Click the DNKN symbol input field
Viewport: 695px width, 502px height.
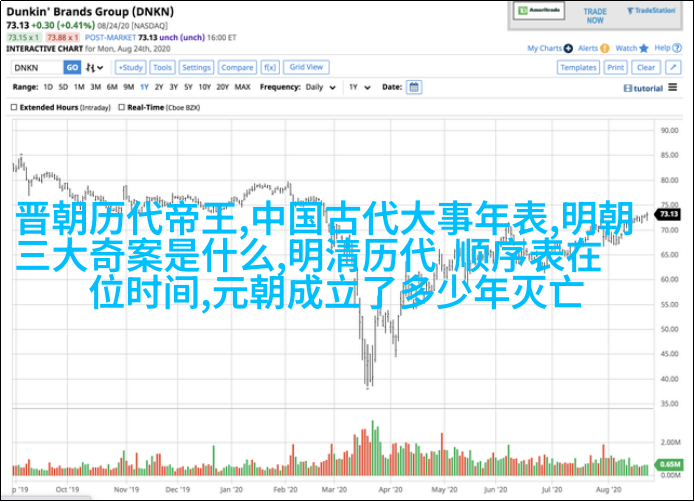(37, 68)
